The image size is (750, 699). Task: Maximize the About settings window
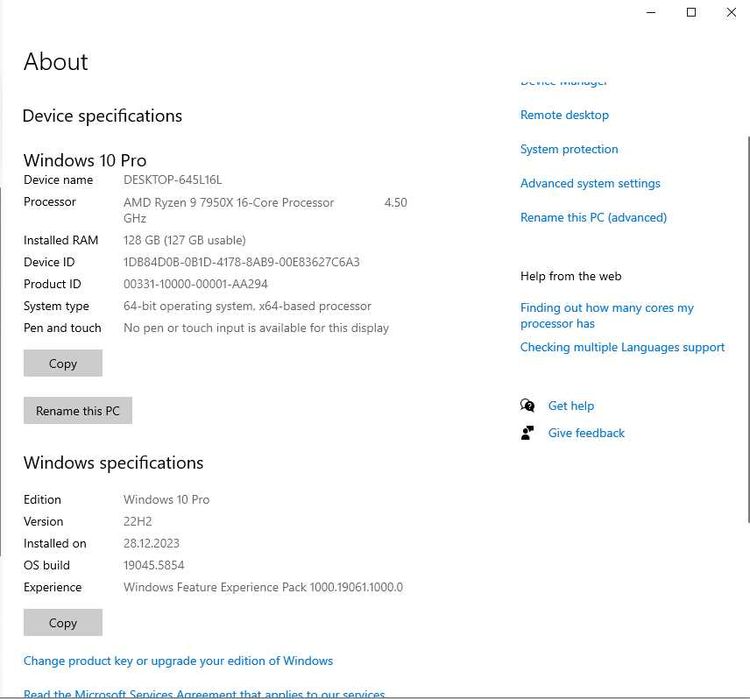pyautogui.click(x=691, y=12)
